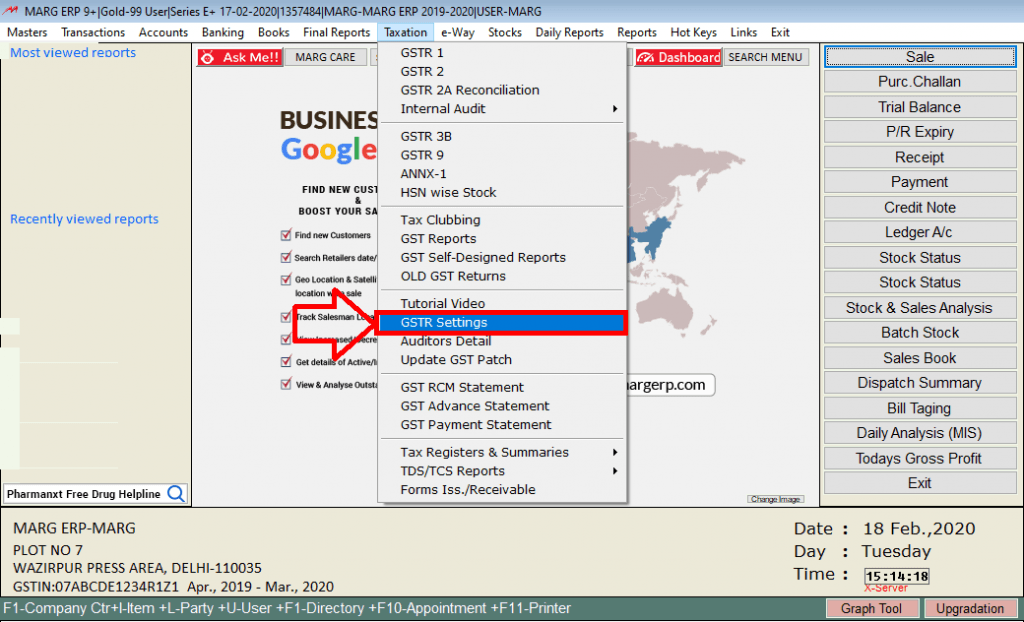The width and height of the screenshot is (1024, 622).
Task: Select GSTR Settings menu item
Action: coord(502,322)
